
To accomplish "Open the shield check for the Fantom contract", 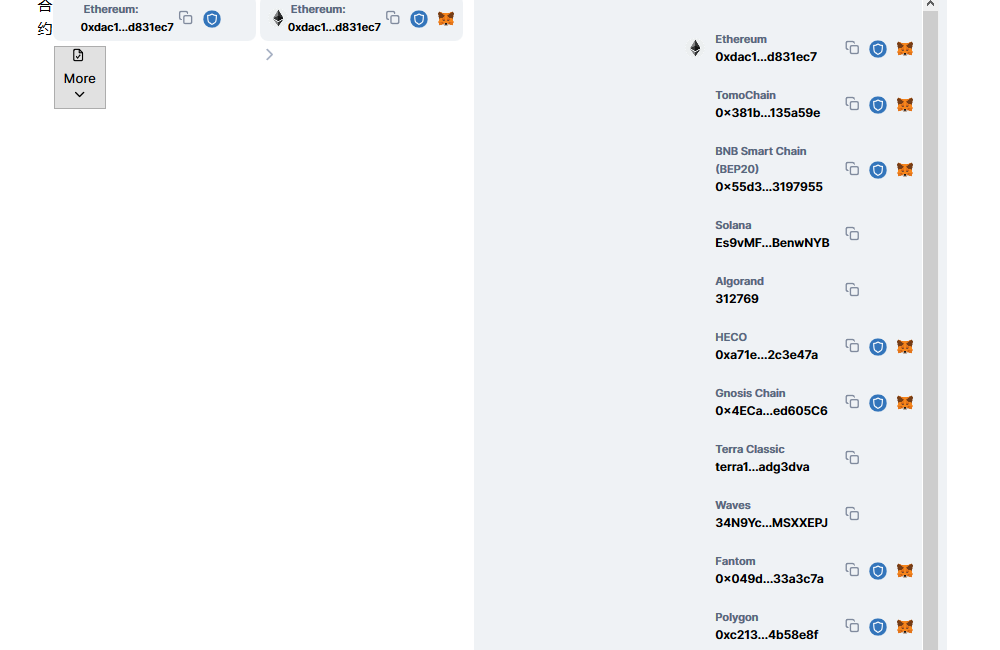I will [878, 571].
